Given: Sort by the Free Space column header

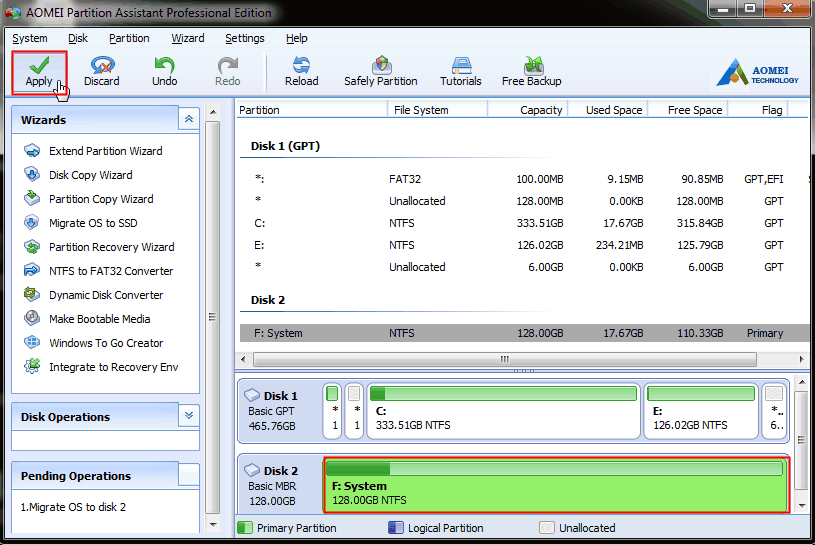Looking at the screenshot, I should point(688,110).
